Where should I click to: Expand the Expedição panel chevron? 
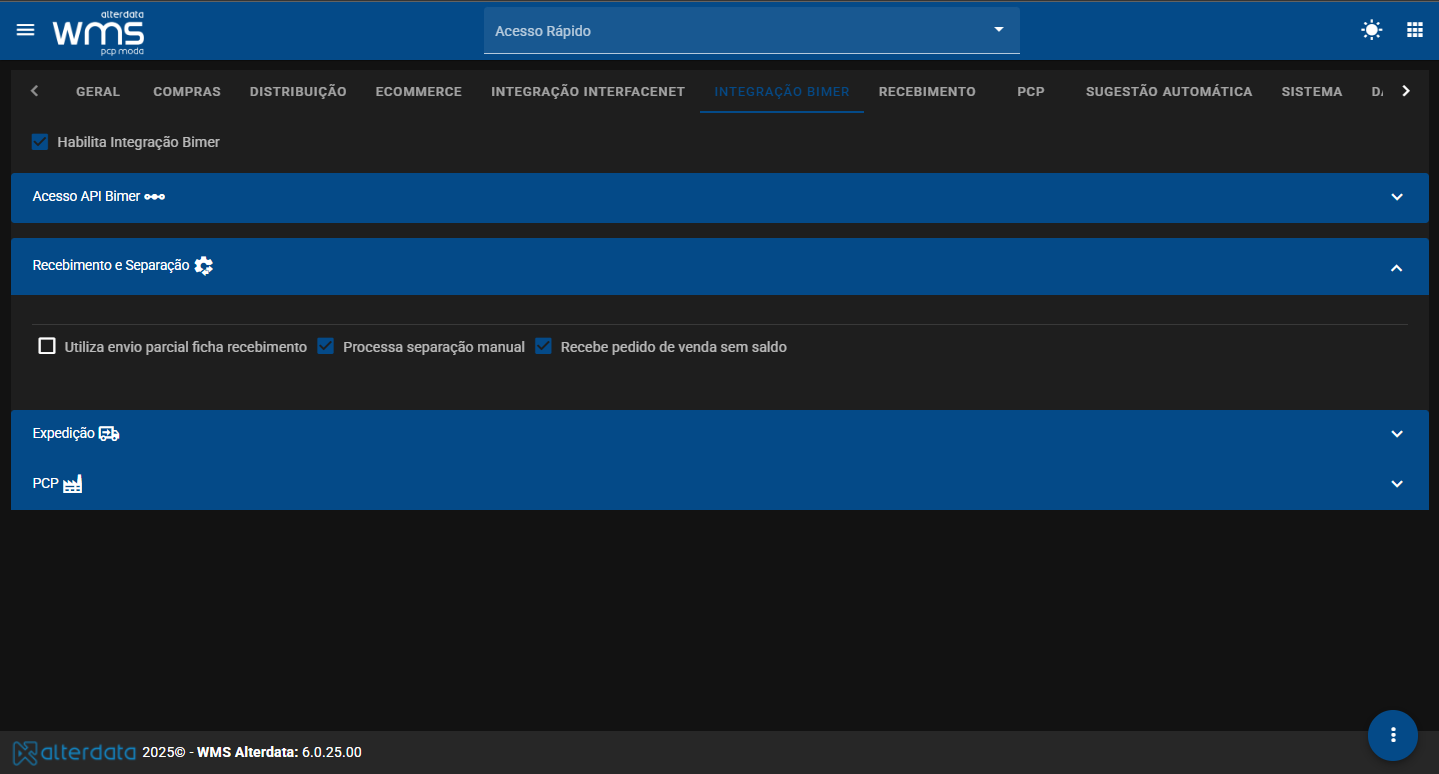(x=1397, y=434)
